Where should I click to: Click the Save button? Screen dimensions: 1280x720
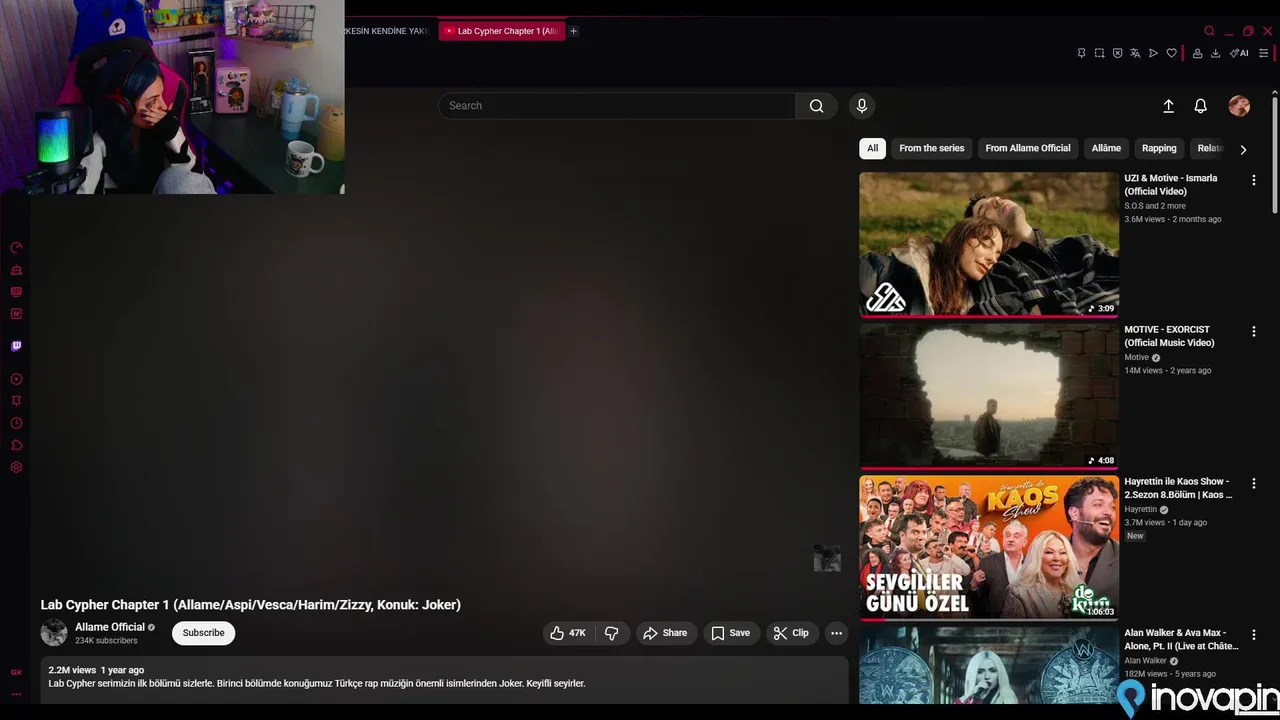click(730, 633)
